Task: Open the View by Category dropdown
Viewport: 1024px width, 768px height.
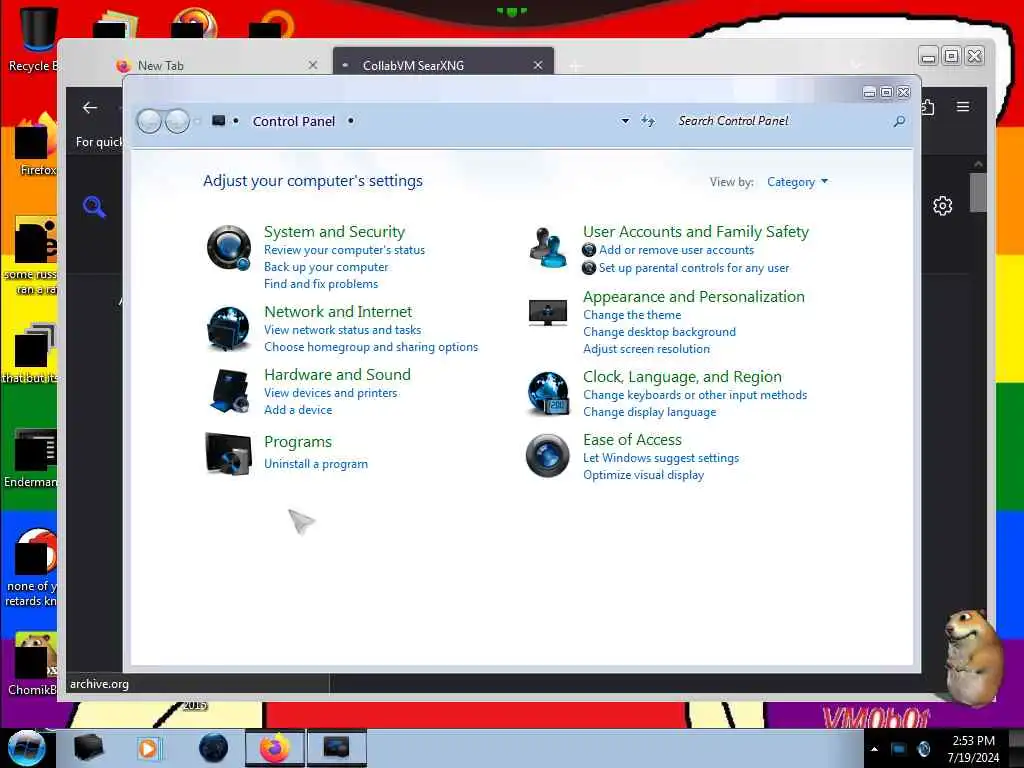Action: tap(797, 182)
